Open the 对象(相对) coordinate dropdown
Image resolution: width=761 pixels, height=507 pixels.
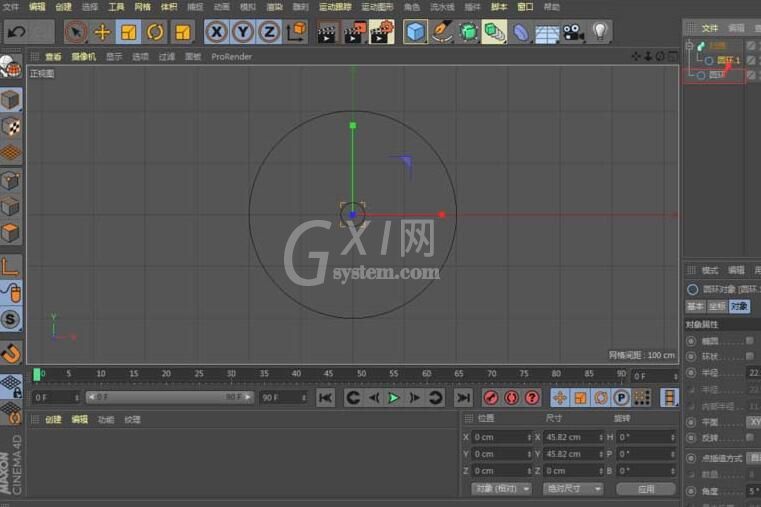coord(501,489)
